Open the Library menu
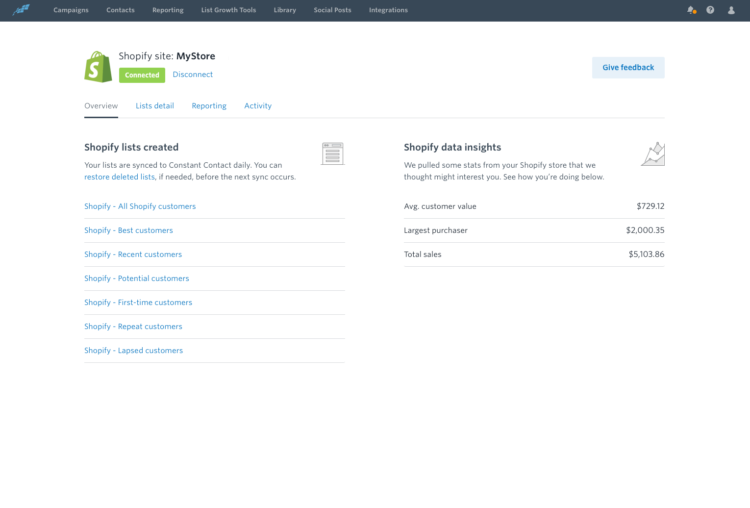 285,10
